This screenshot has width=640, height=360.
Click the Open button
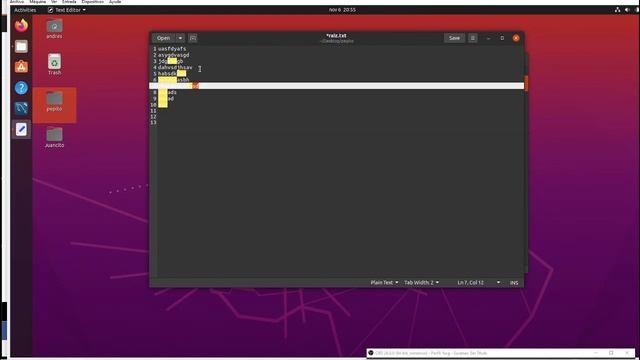pyautogui.click(x=163, y=38)
